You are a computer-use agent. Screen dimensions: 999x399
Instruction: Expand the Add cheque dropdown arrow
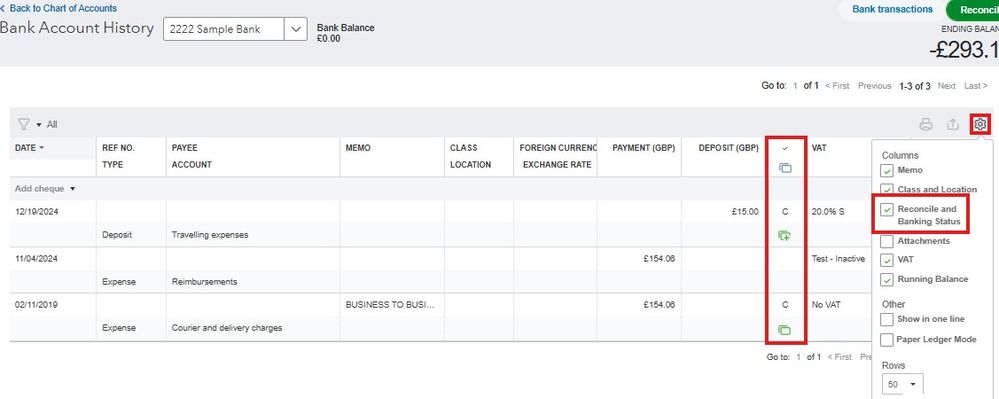pos(73,189)
